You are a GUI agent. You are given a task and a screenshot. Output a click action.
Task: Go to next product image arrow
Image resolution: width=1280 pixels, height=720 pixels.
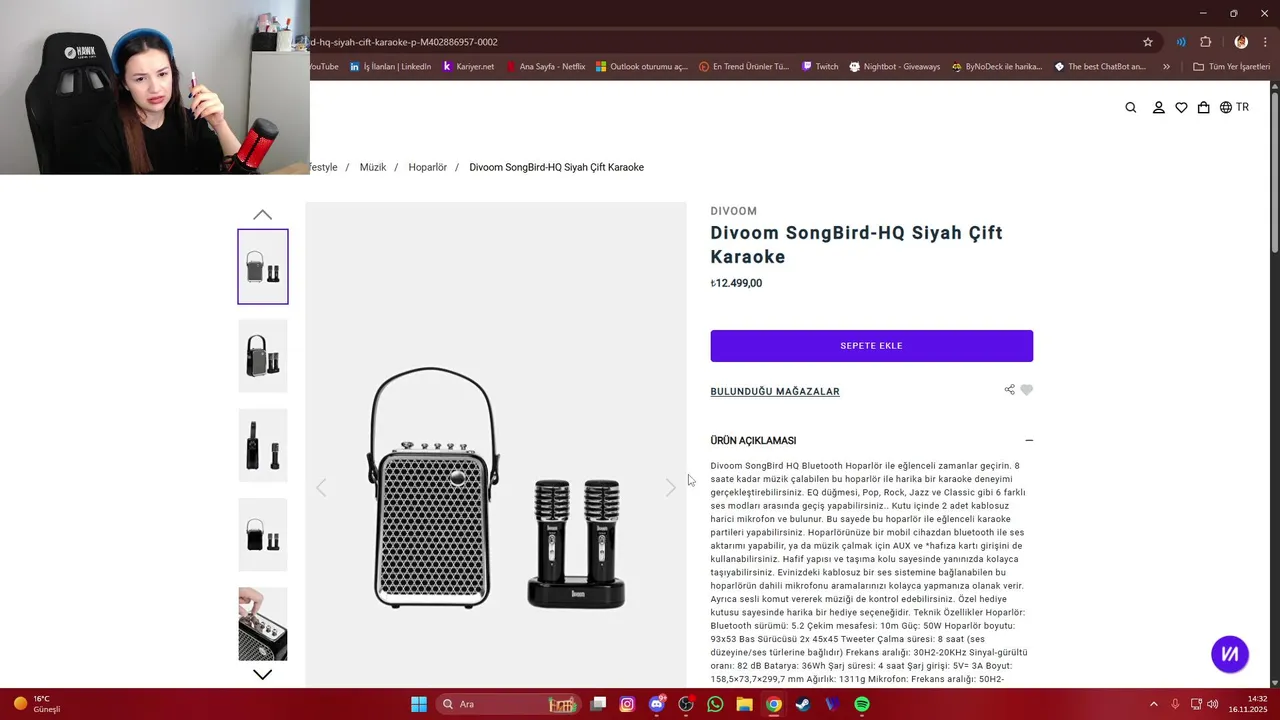[670, 488]
